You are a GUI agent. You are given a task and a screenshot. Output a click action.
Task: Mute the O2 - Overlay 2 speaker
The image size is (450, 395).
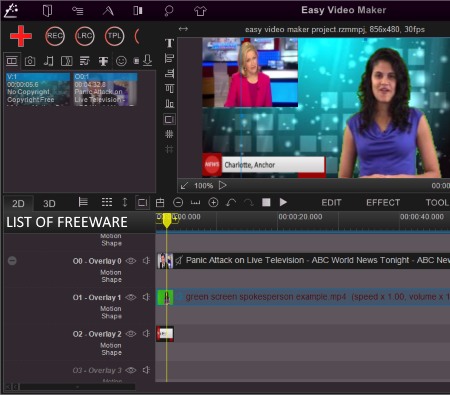point(146,334)
